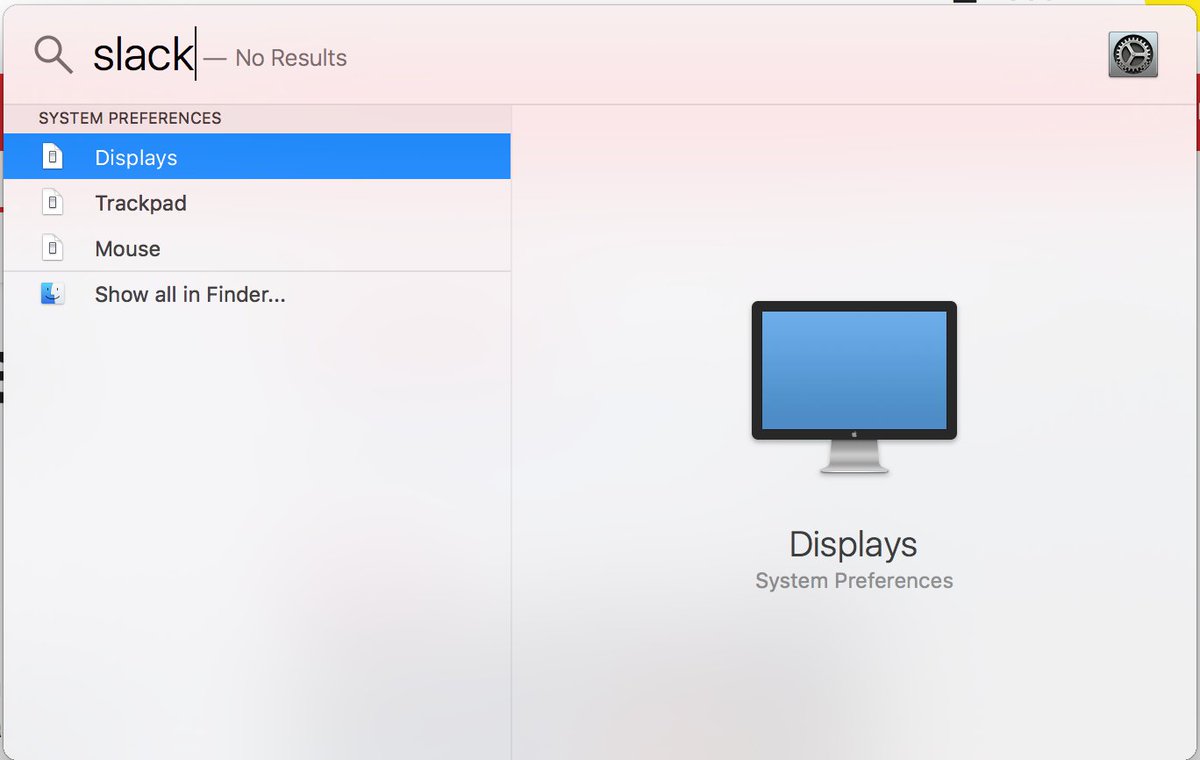Screen dimensions: 1200x760
Task: Click the SYSTEM PREFERENCES section header
Action: tap(130, 118)
